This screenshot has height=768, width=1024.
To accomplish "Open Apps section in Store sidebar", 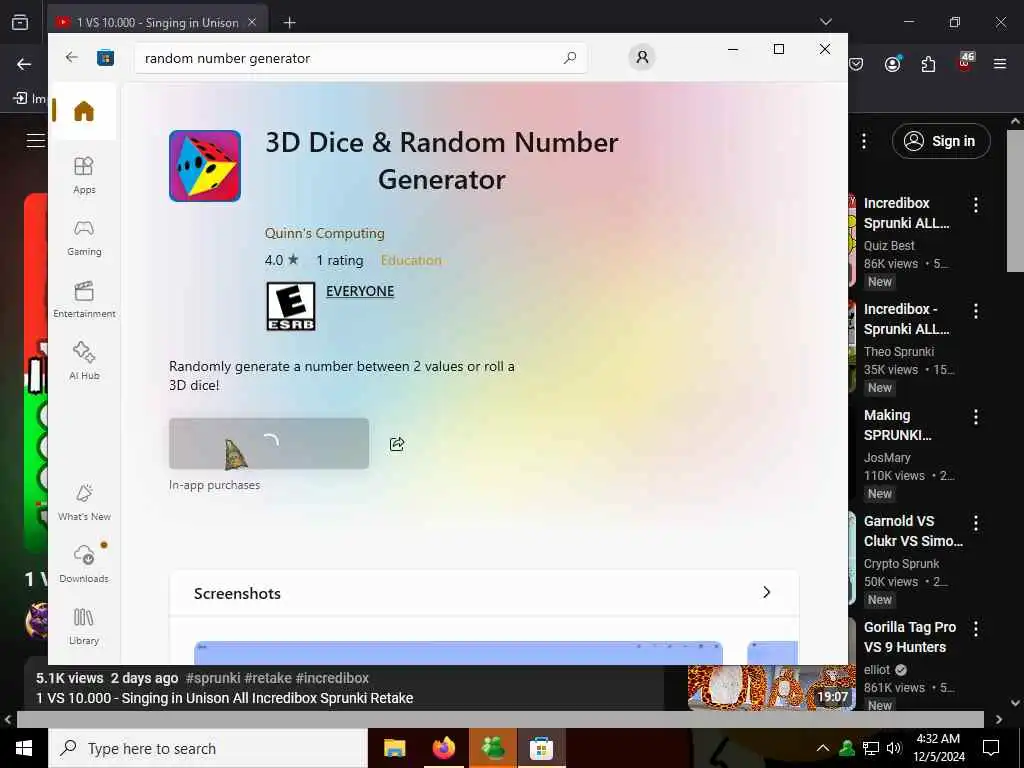I will pos(84,176).
